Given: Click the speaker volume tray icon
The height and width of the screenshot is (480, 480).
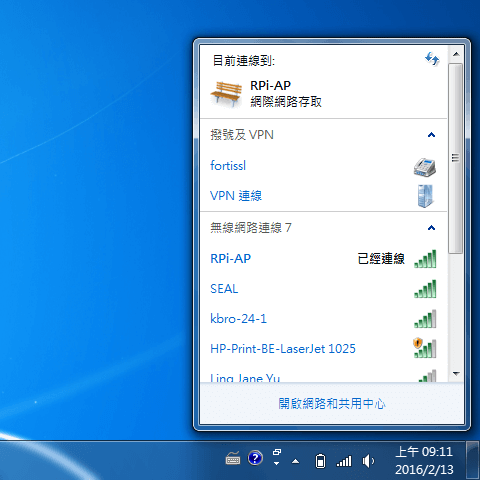Looking at the screenshot, I should [368, 461].
